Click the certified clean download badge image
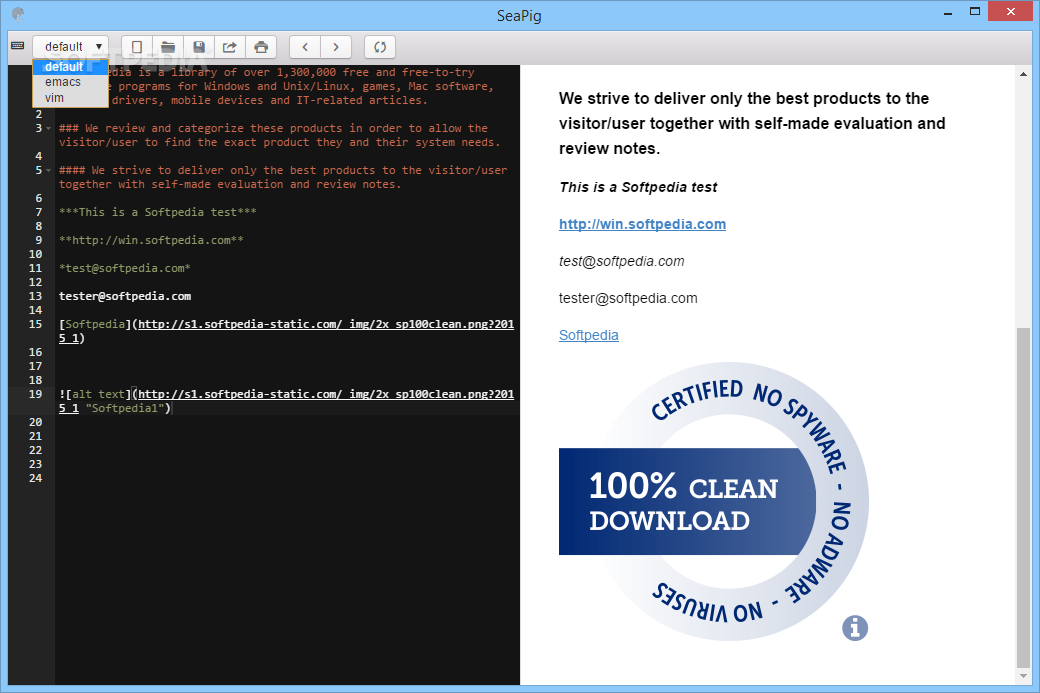 click(714, 501)
